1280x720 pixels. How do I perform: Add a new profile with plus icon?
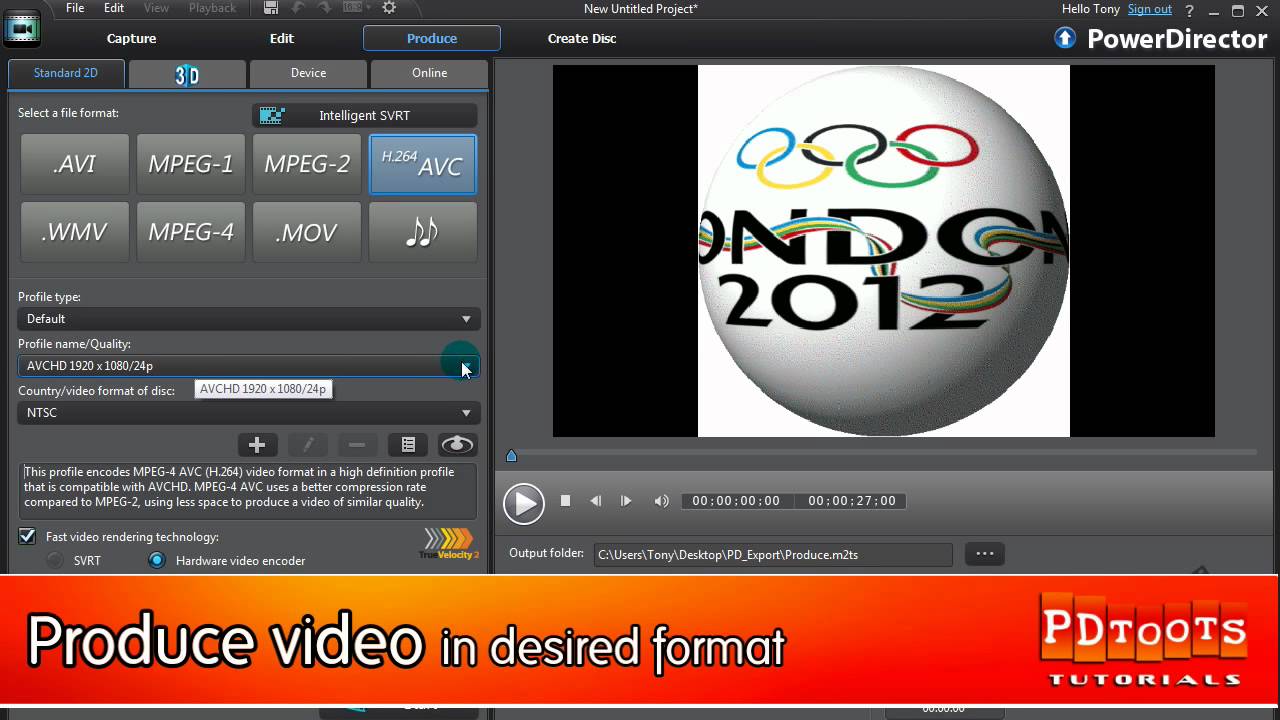click(257, 445)
